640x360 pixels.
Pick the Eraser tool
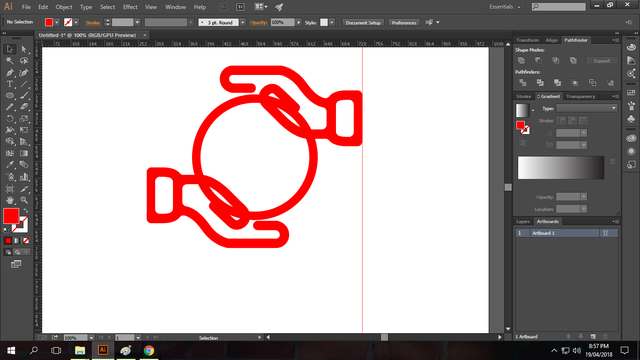pos(24,107)
